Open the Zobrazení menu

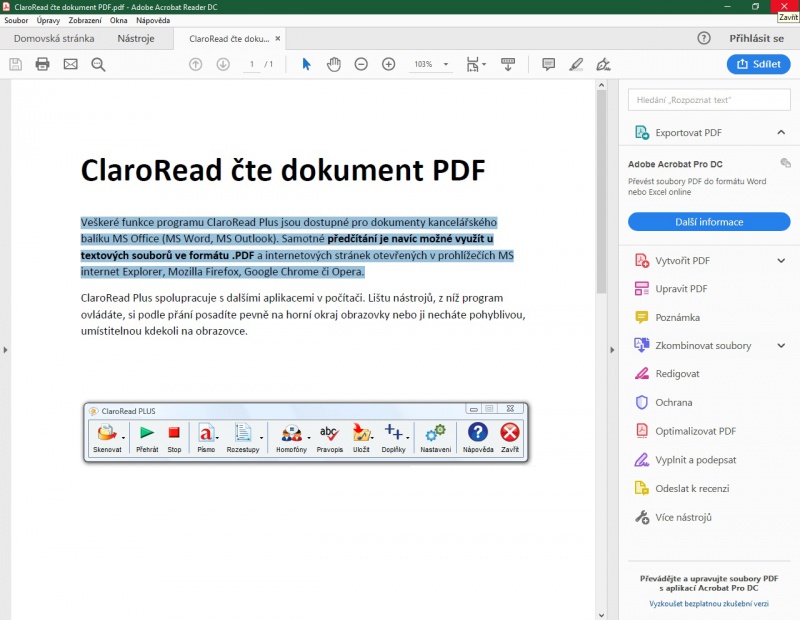coord(85,20)
